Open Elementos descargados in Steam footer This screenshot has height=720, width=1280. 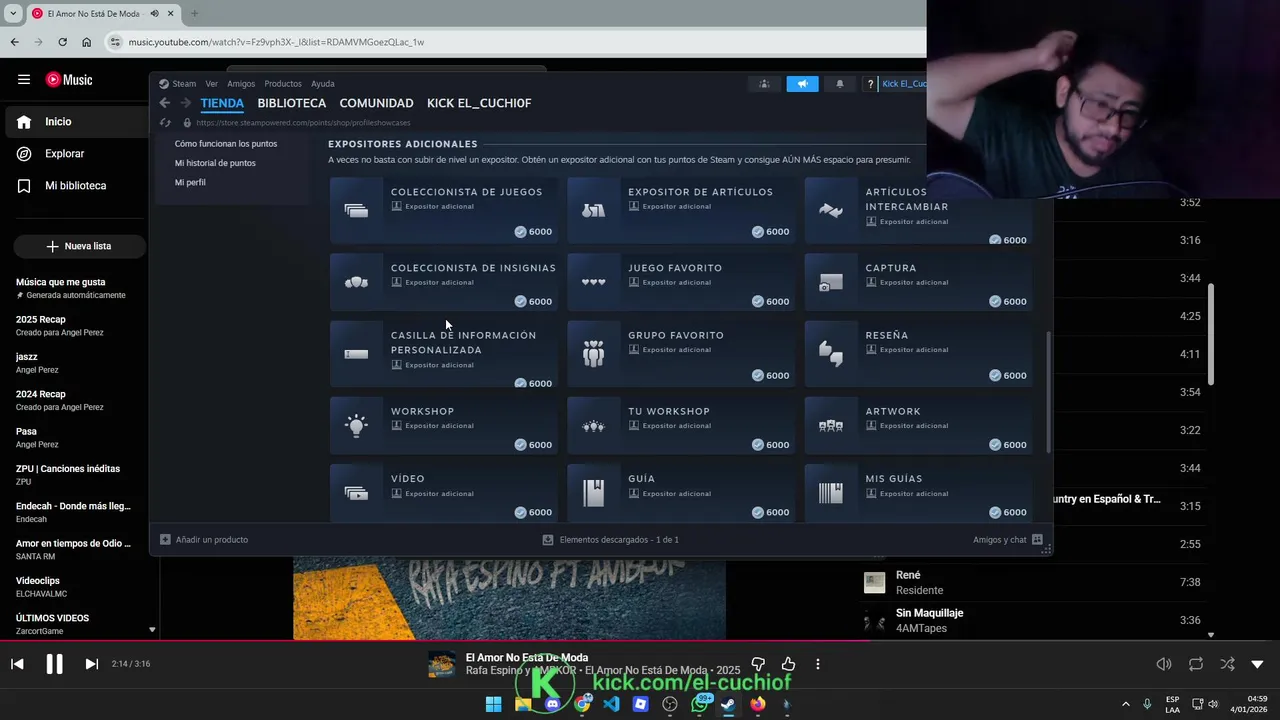[x=610, y=540]
